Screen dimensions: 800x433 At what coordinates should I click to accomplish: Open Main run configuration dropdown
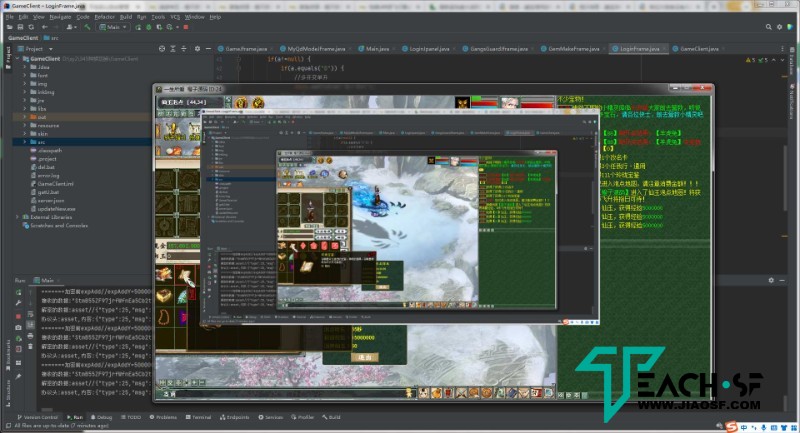click(x=114, y=27)
